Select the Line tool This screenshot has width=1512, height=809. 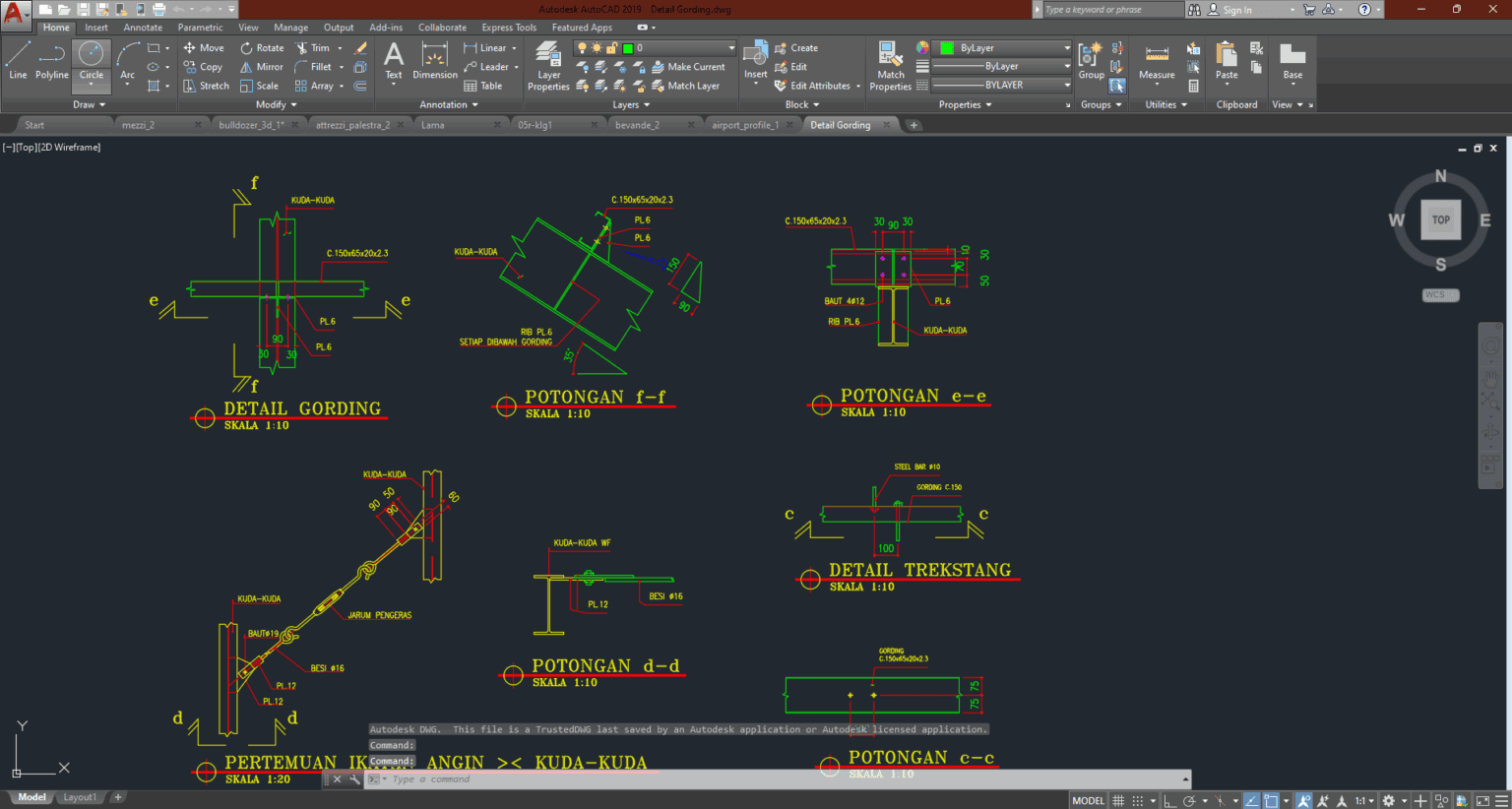17,63
